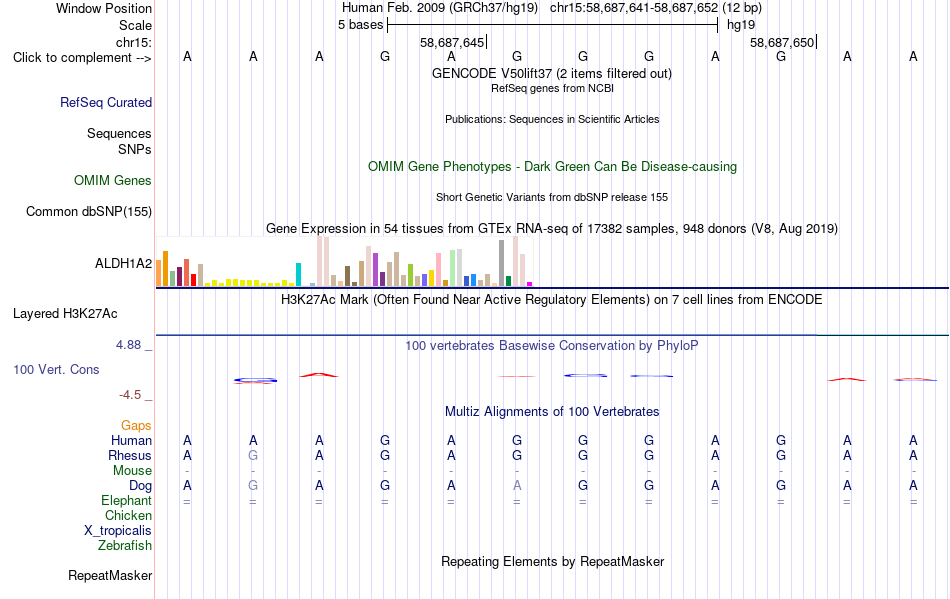Click the Mouse species row label
The height and width of the screenshot is (599, 950).
132,471
